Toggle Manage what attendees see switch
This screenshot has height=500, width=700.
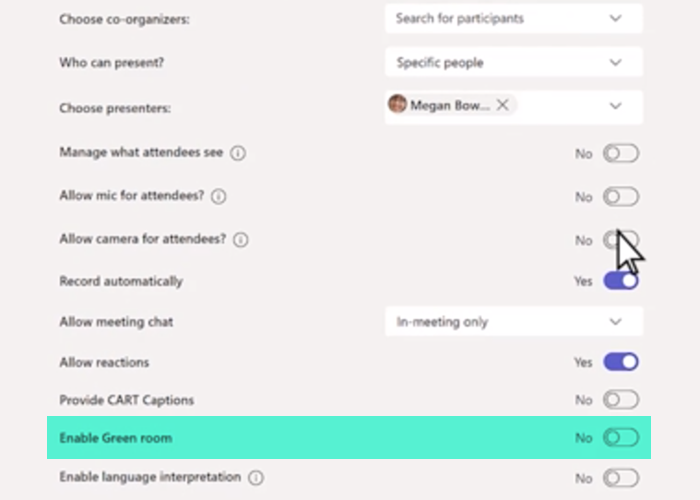coord(620,154)
